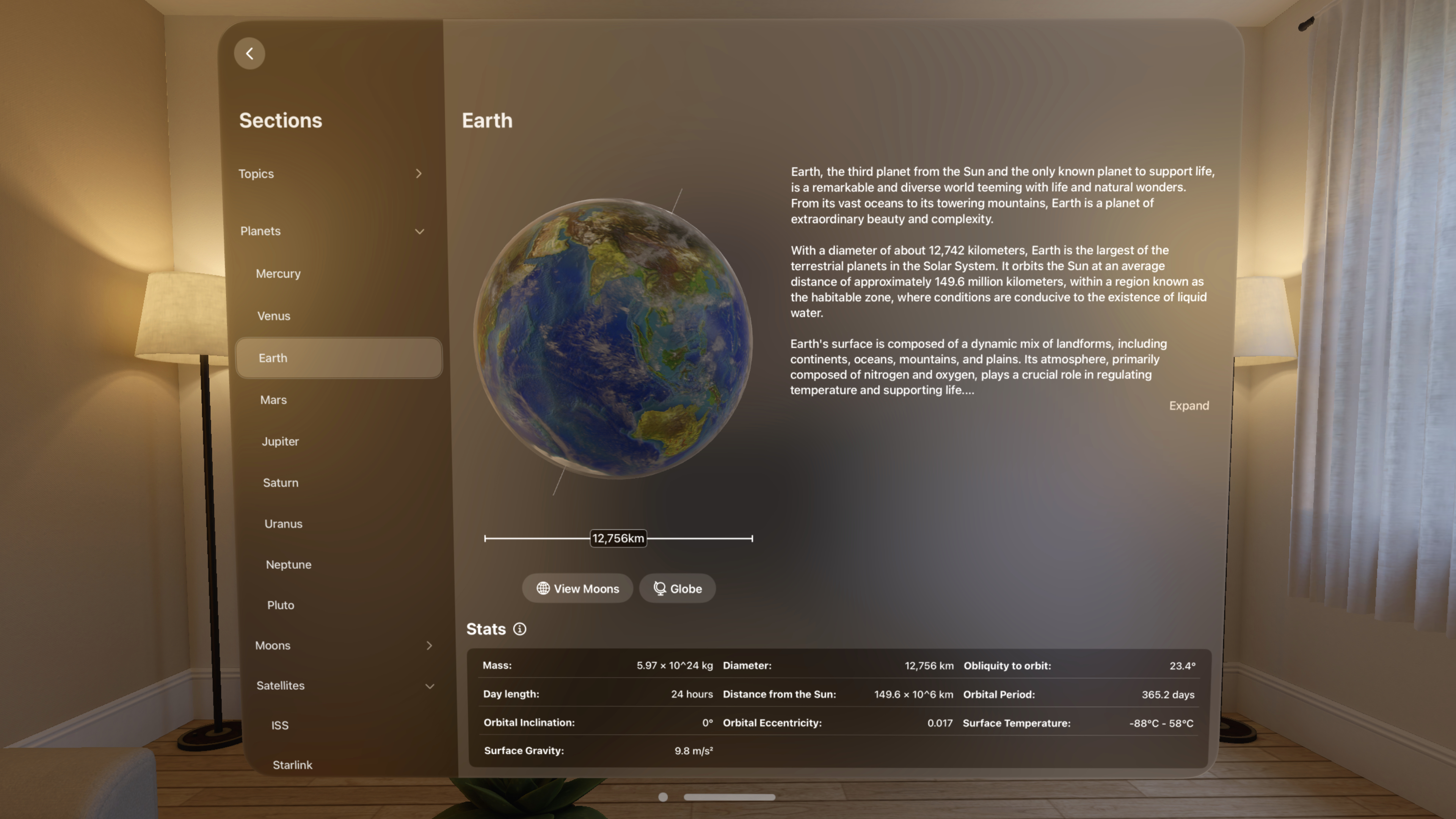Click the Obliquity to orbit value 23.4°

coord(1183,667)
